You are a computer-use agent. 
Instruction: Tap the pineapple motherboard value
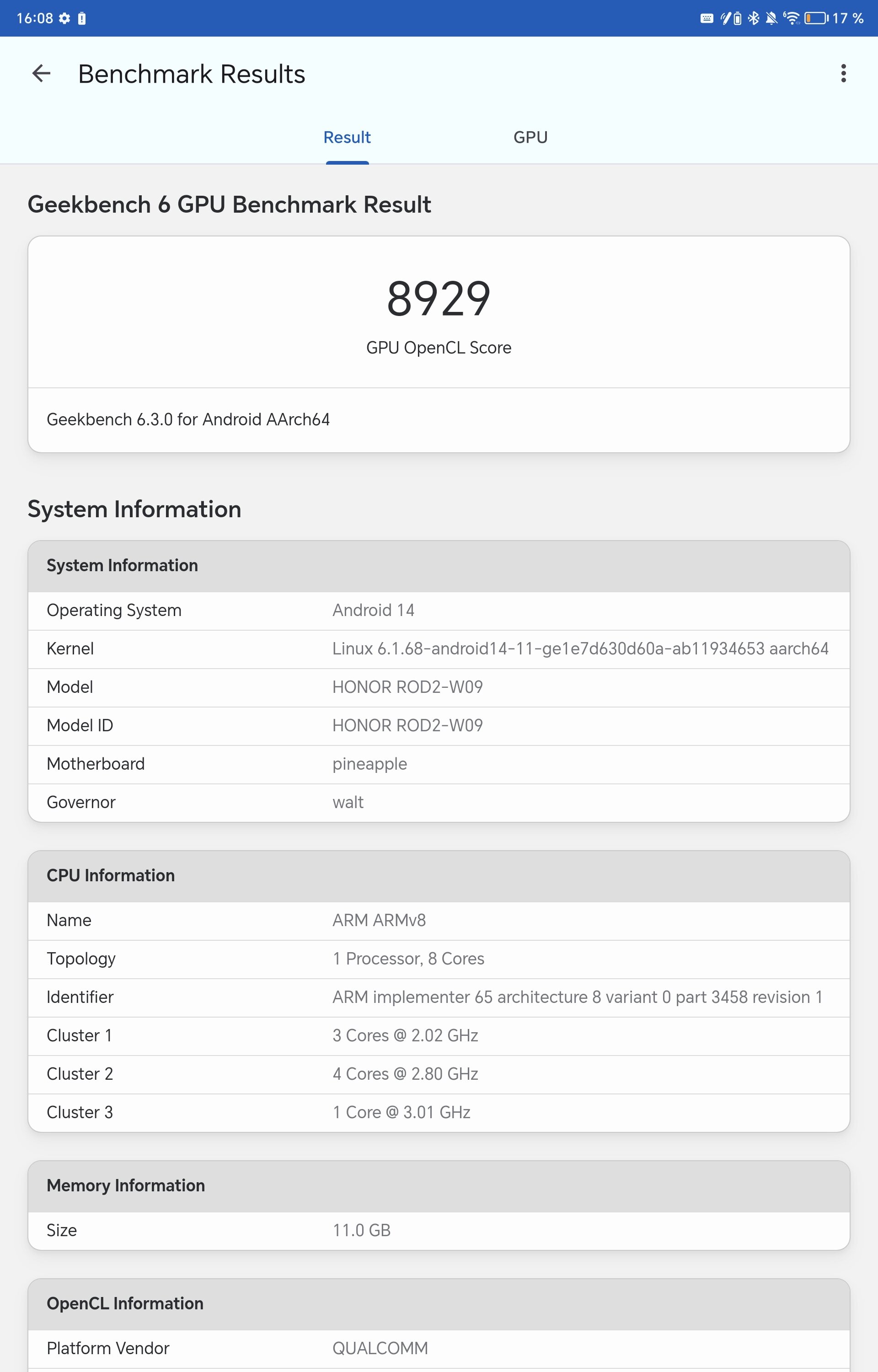(369, 764)
